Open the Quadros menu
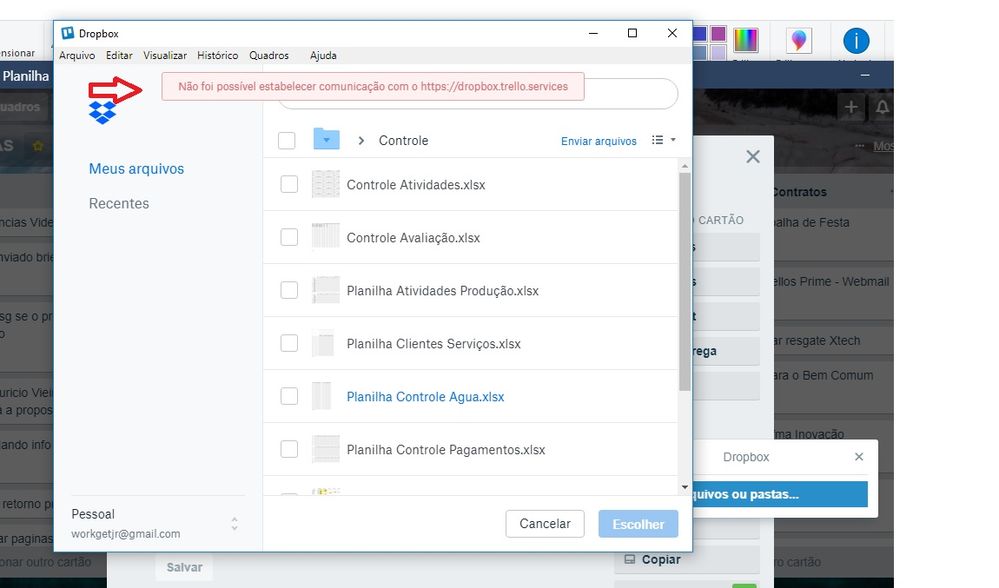 (x=269, y=55)
